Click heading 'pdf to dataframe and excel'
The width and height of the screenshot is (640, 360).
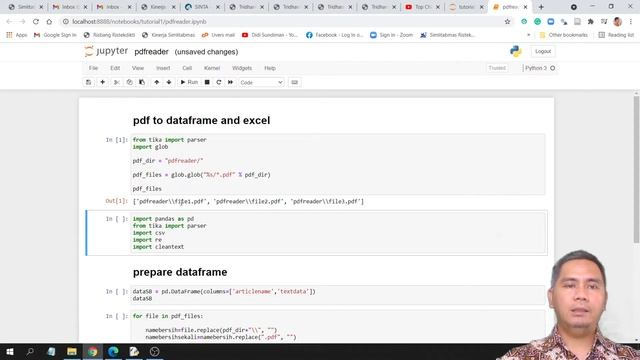[x=202, y=120]
